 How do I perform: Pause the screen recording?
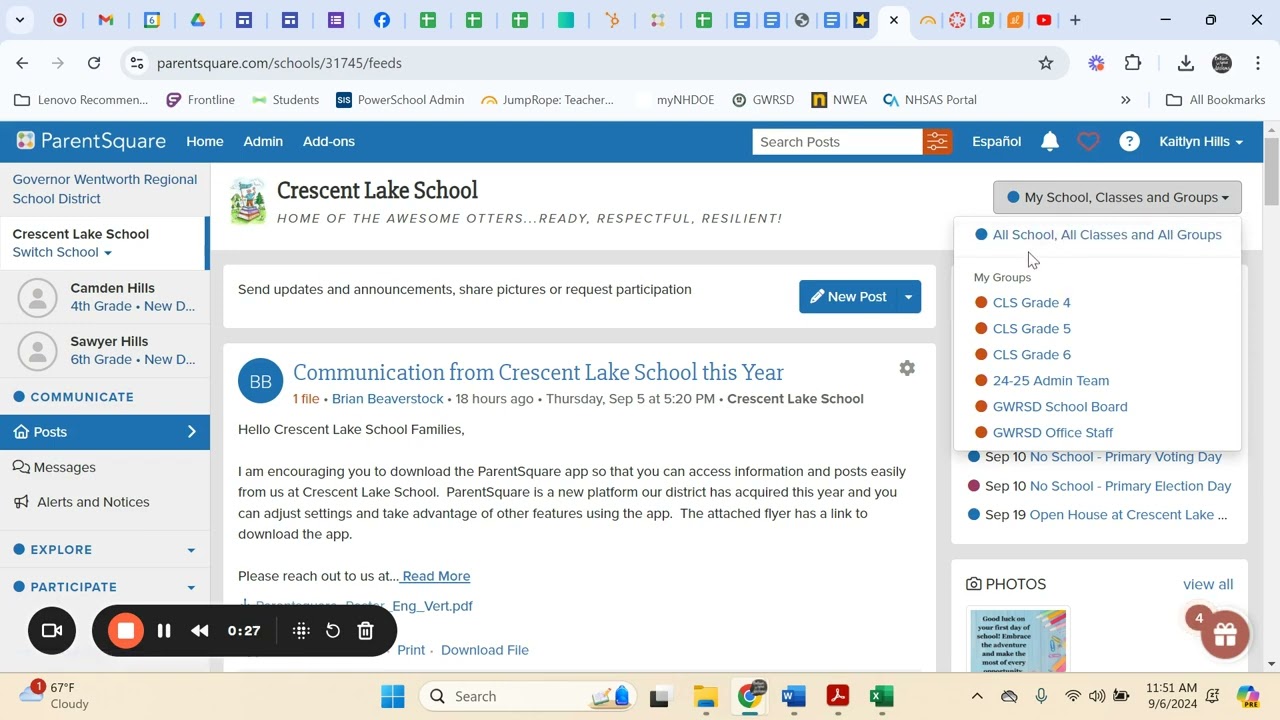tap(164, 631)
